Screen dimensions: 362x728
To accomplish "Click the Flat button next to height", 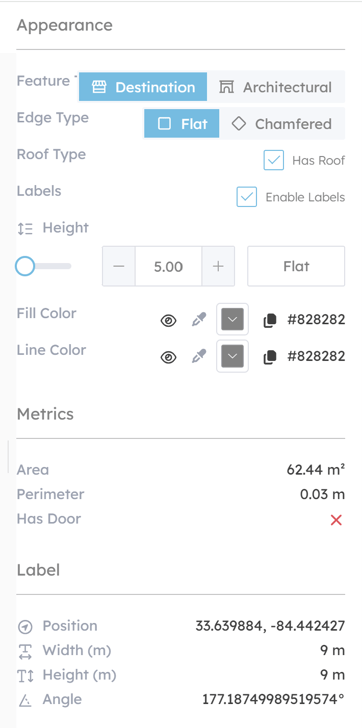I will (296, 266).
